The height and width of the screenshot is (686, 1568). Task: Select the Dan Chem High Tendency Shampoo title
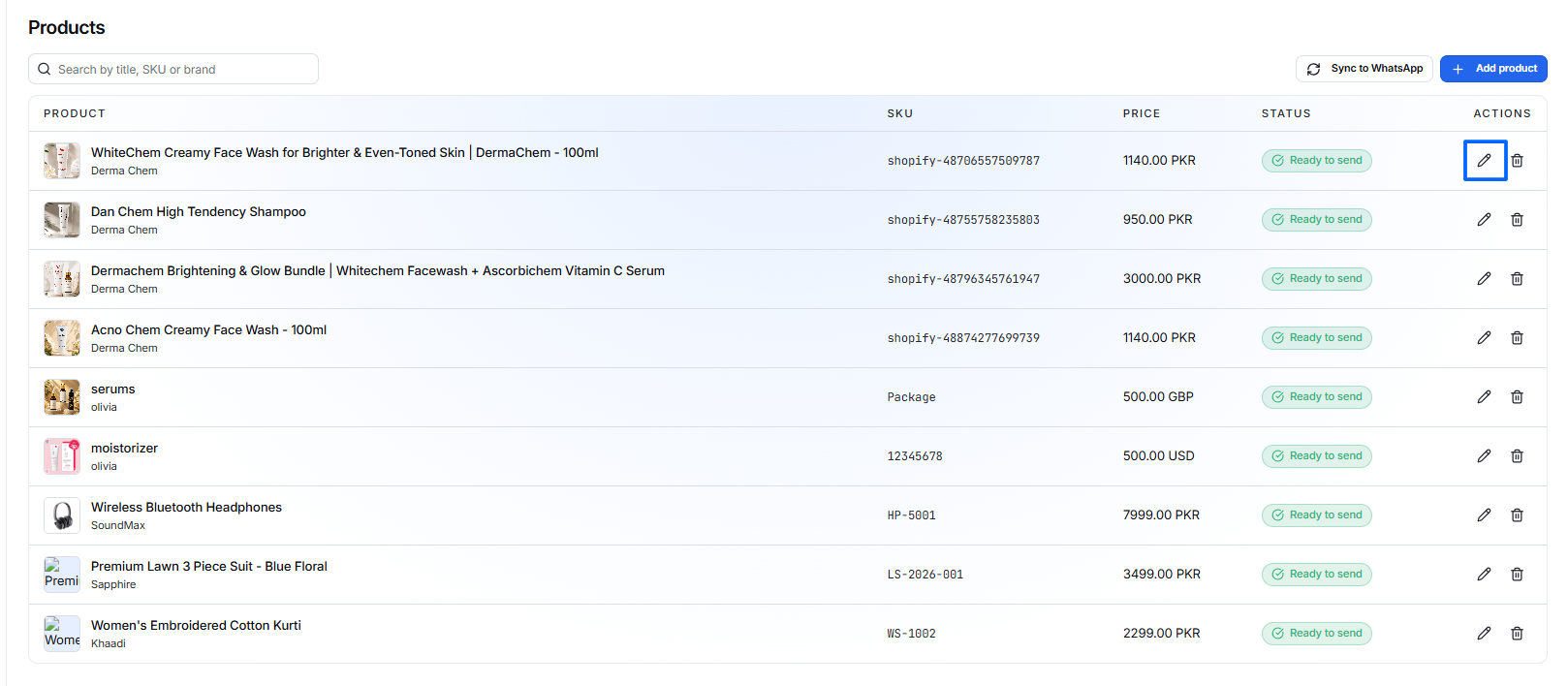(x=199, y=212)
